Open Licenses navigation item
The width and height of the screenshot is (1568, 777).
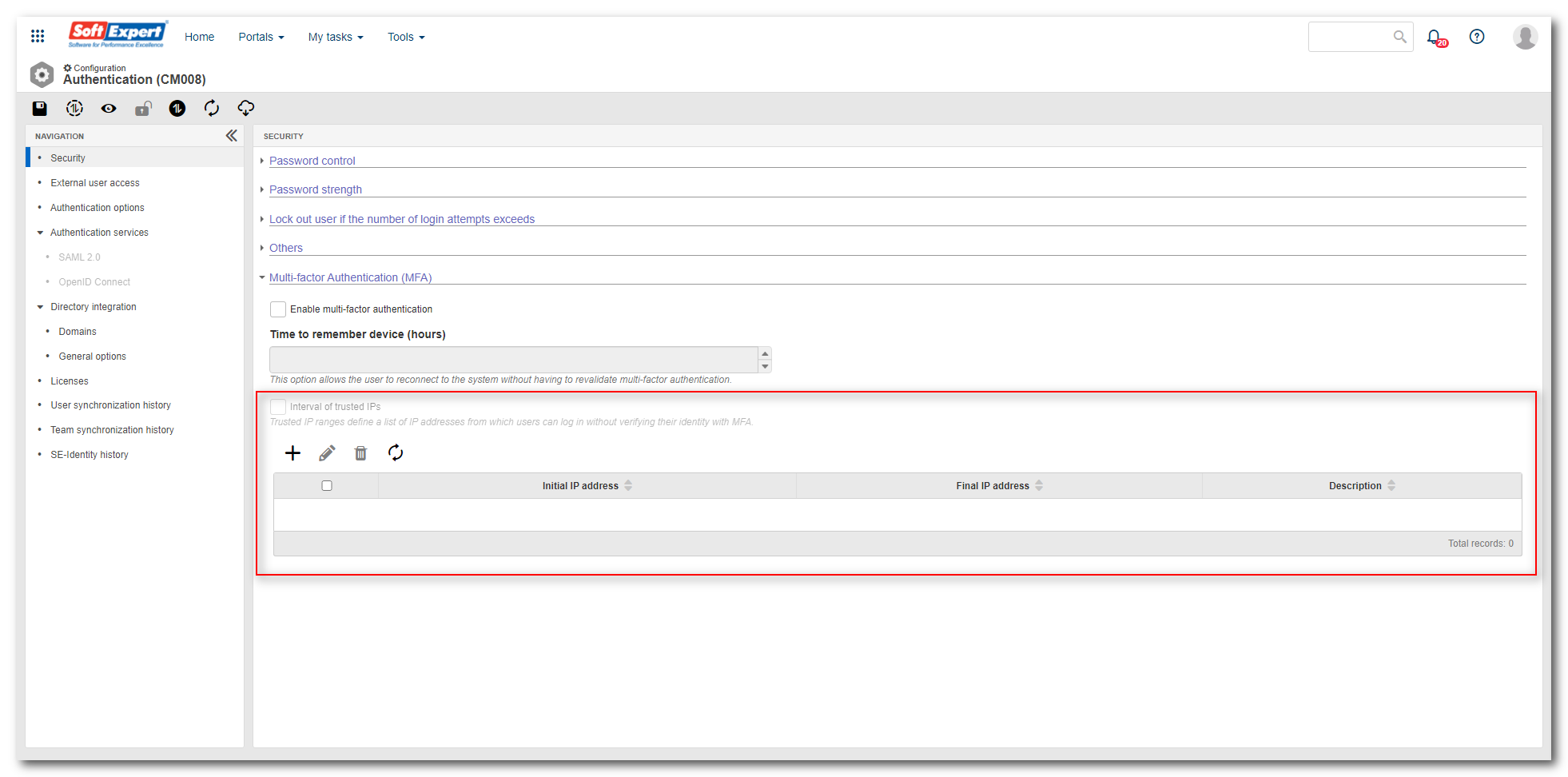pos(69,381)
